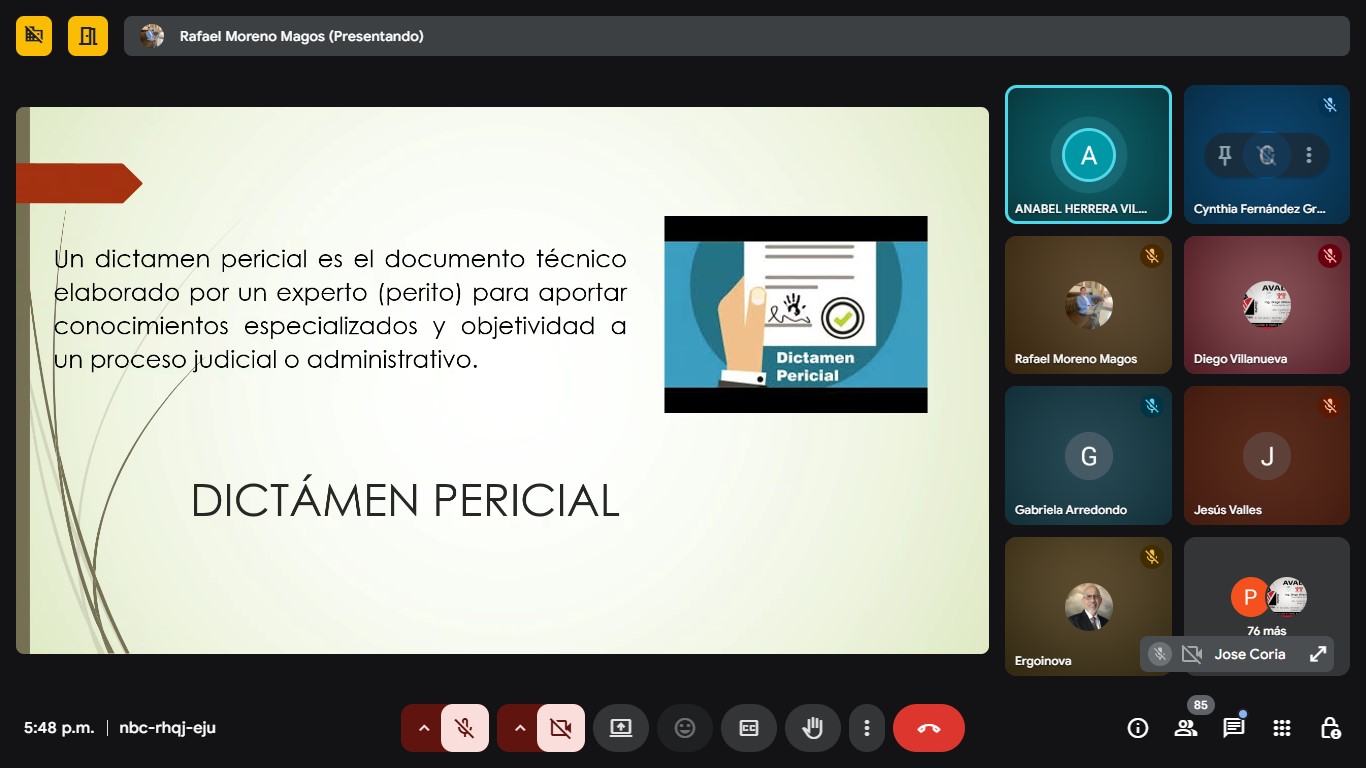Open meeting details info icon

coord(1138,728)
